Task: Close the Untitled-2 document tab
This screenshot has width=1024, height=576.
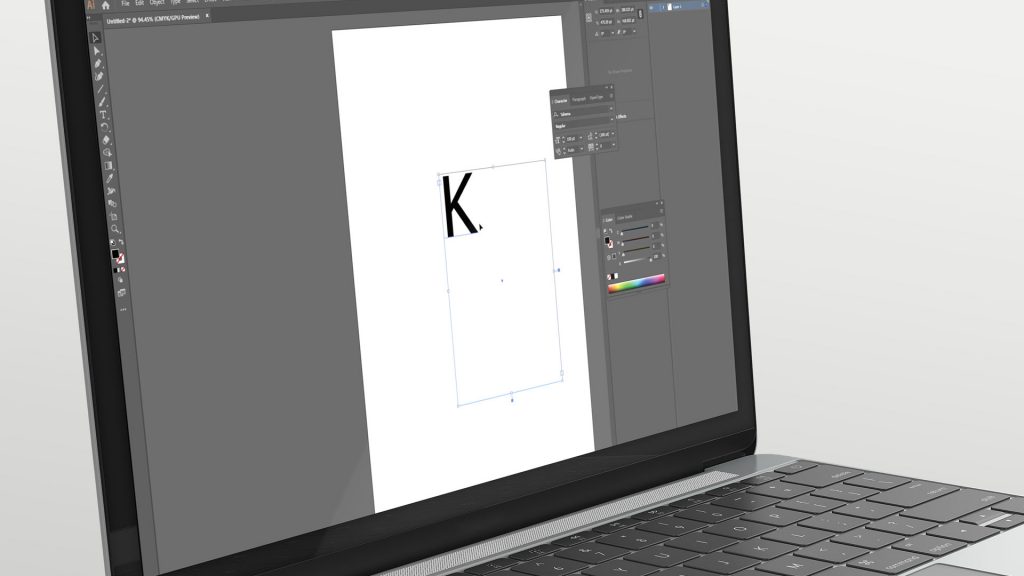Action: click(x=207, y=16)
